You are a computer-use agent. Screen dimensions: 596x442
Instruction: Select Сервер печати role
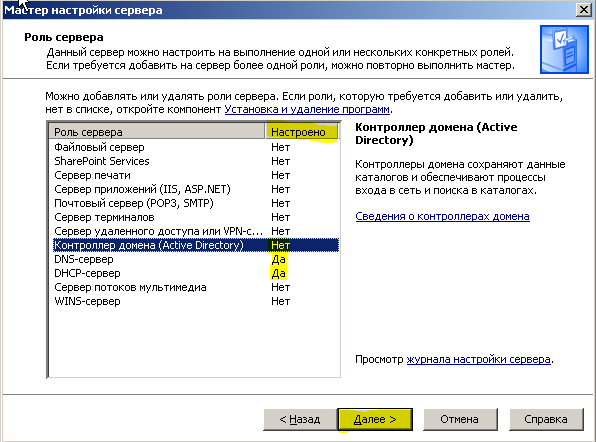pos(196,175)
